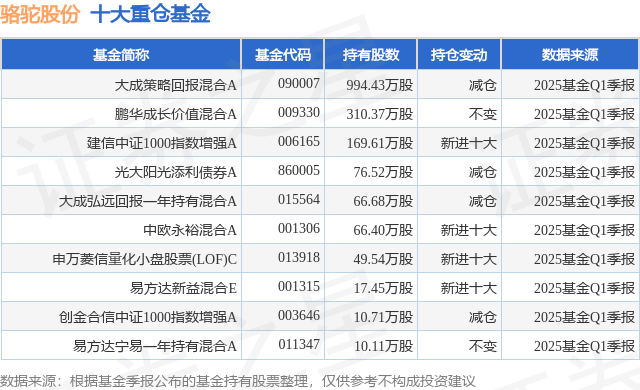Image resolution: width=640 pixels, height=390 pixels.
Task: Click the 基金简称 column header
Action: [121, 55]
